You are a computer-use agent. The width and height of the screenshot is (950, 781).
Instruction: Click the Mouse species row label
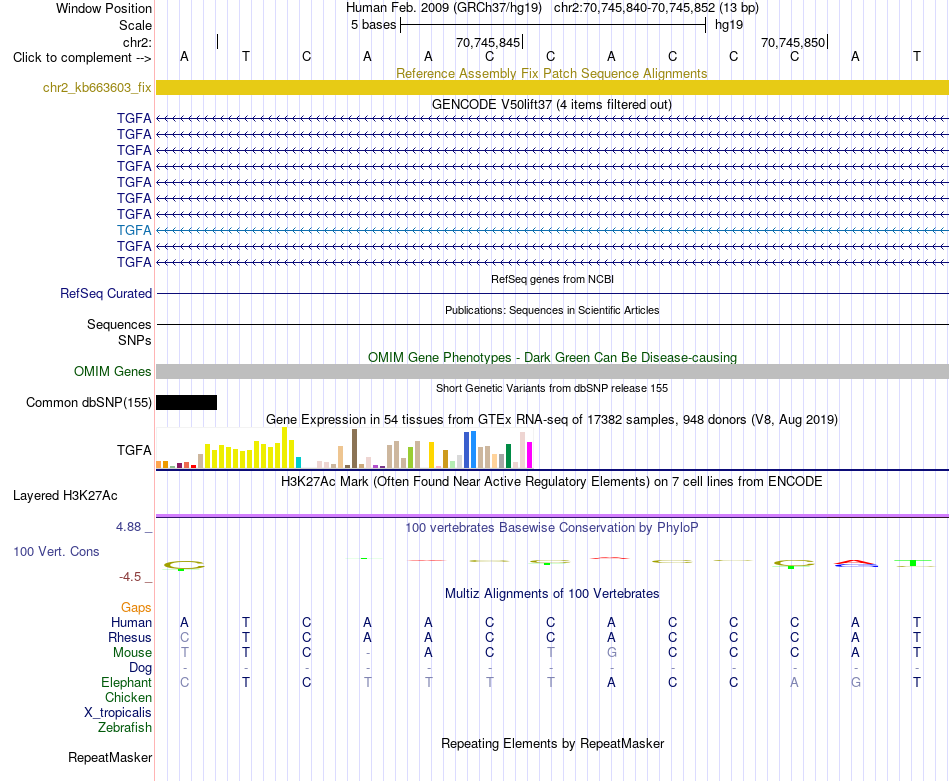coord(132,653)
